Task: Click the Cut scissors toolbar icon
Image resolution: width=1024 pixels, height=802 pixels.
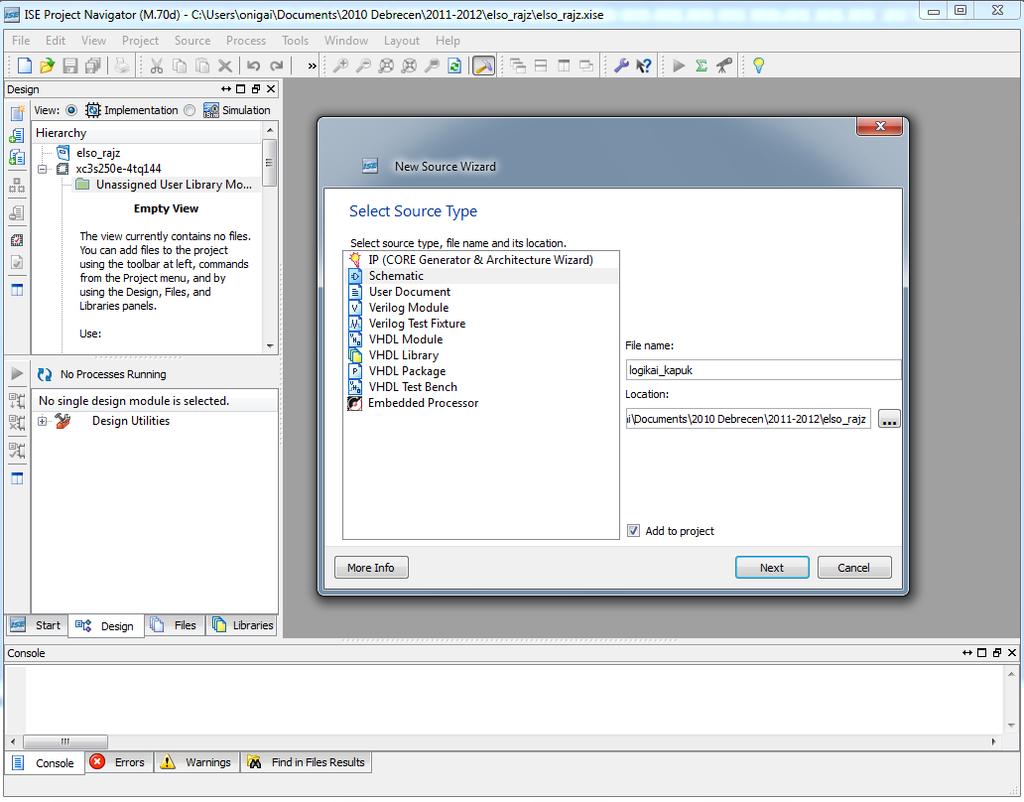Action: (156, 65)
